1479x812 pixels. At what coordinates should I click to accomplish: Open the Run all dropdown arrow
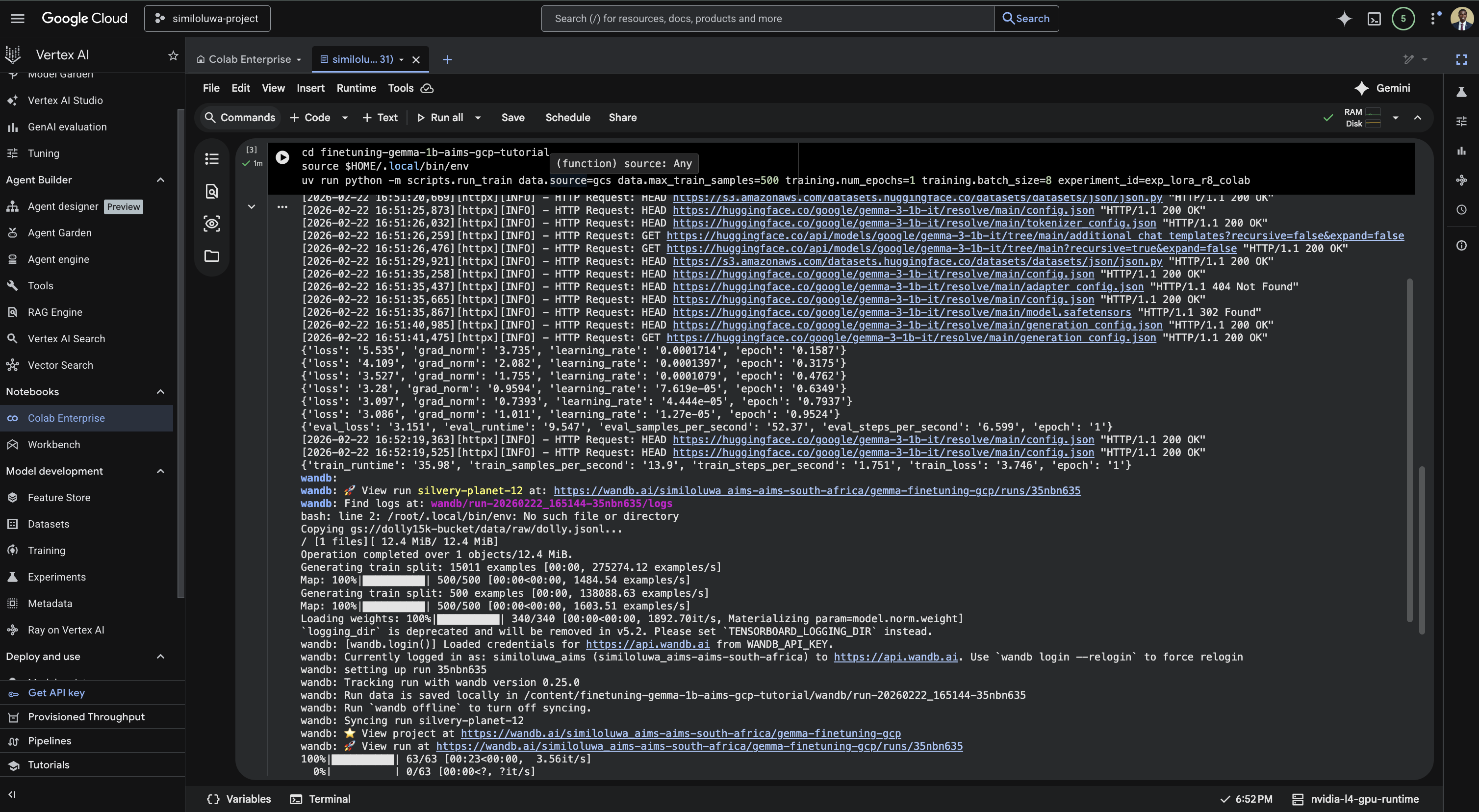click(478, 118)
